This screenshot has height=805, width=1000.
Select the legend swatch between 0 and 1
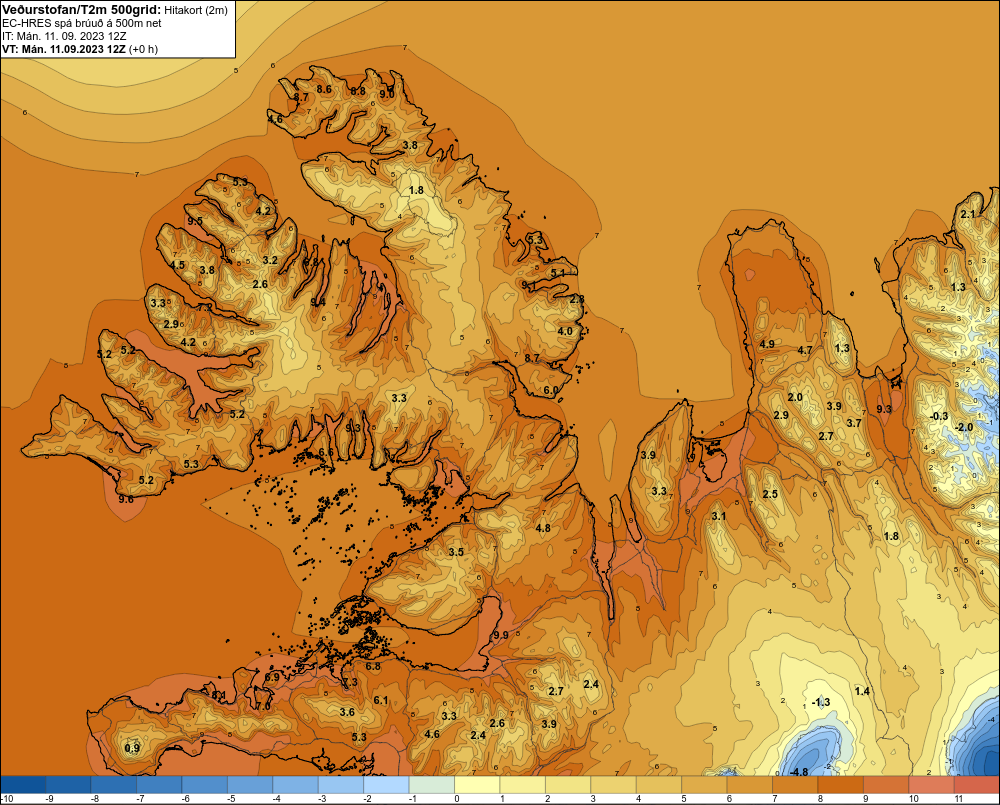pyautogui.click(x=477, y=785)
